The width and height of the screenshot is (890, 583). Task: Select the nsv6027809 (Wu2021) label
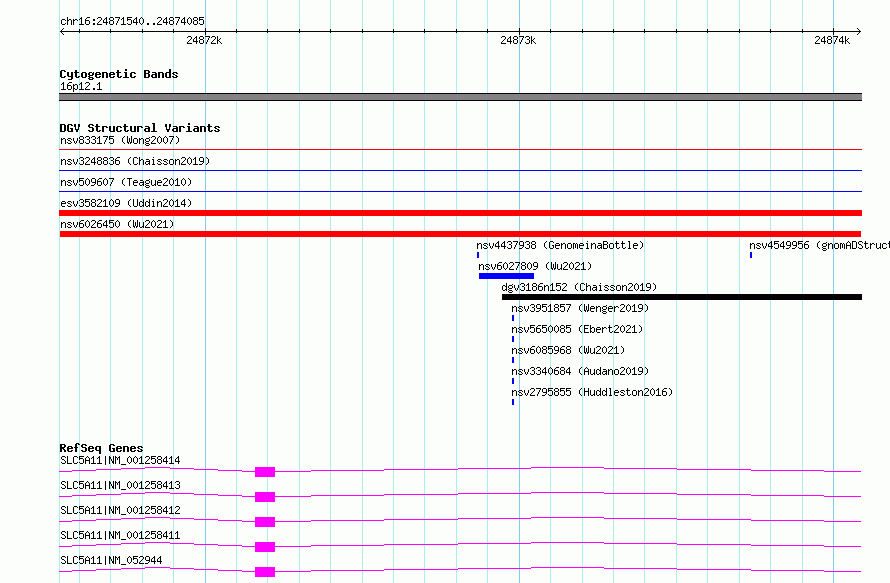[x=535, y=266]
